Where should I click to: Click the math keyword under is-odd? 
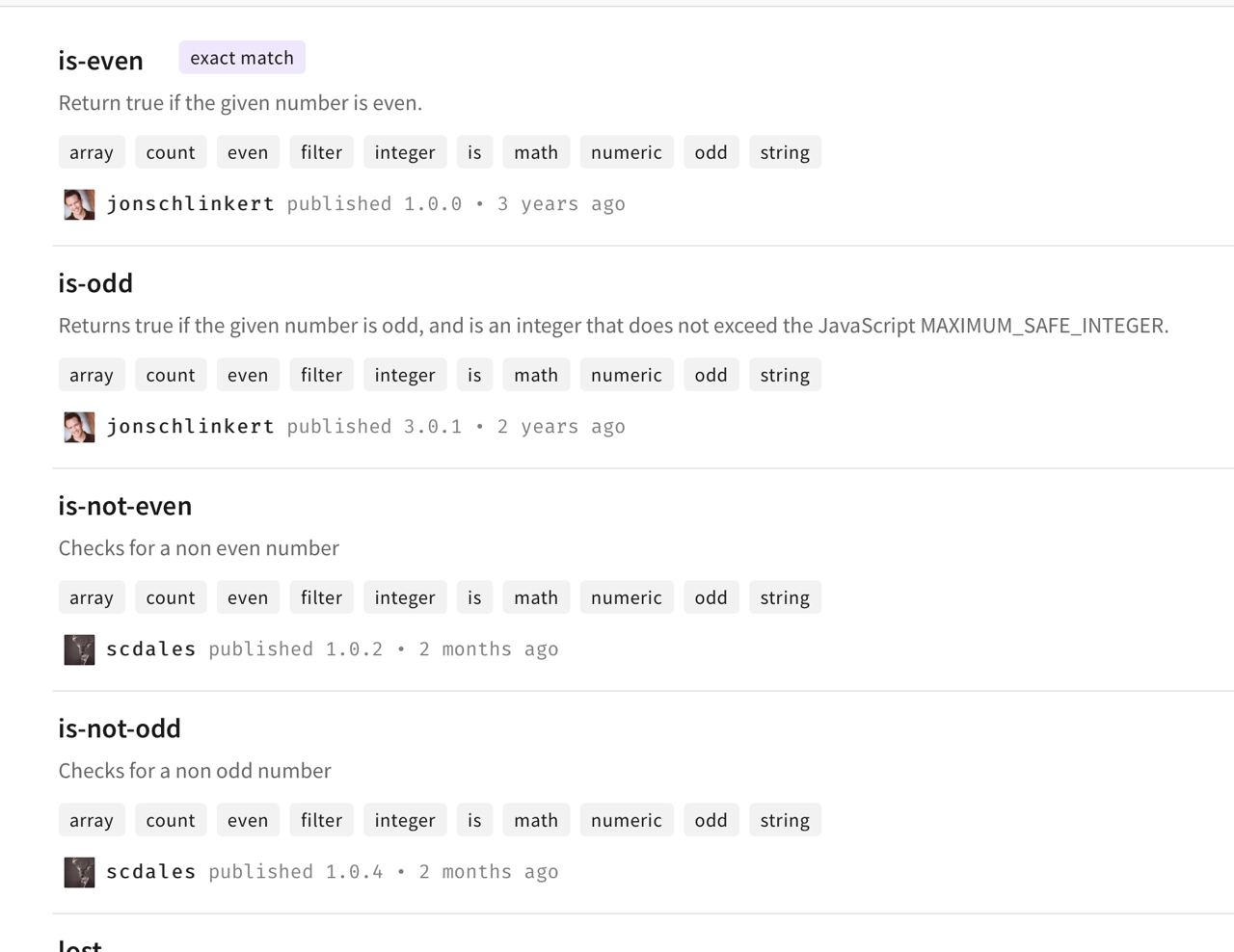point(536,375)
